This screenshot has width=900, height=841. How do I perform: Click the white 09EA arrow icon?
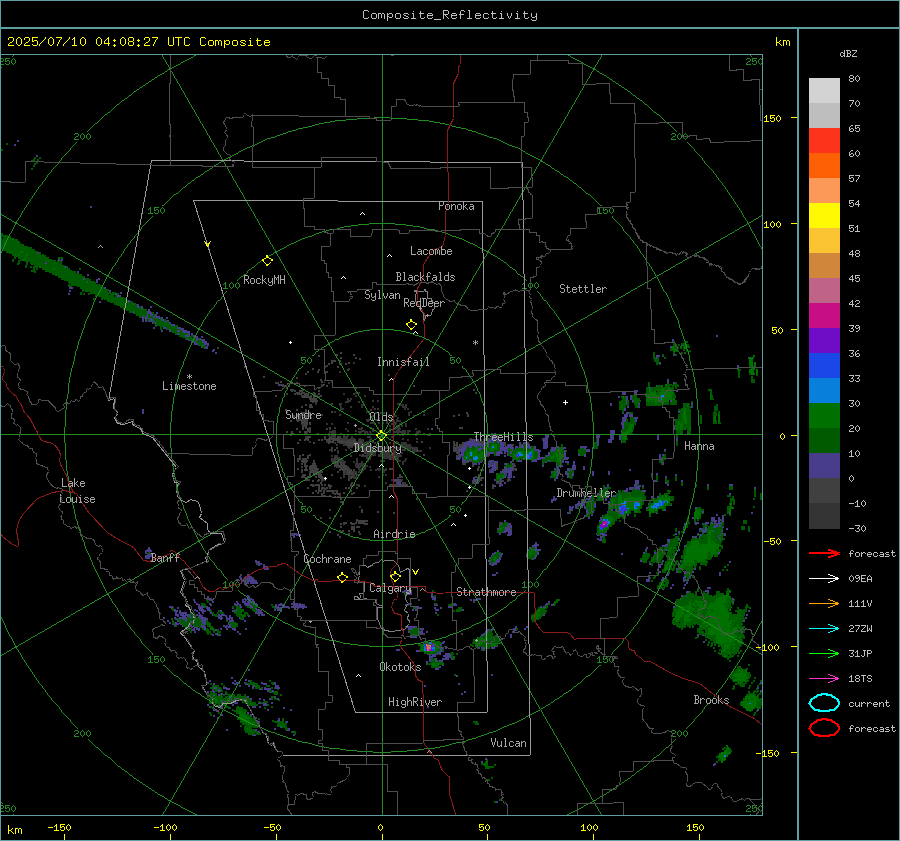(824, 579)
